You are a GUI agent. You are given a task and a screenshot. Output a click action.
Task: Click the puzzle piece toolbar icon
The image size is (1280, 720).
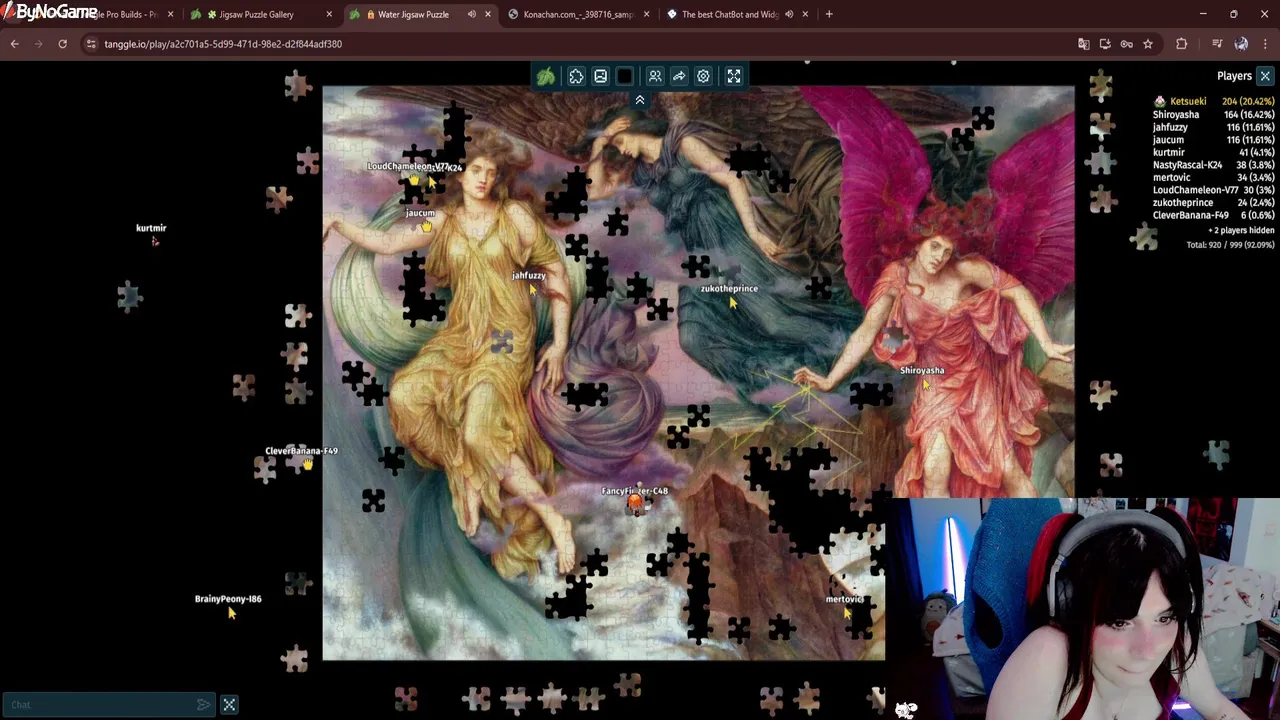point(576,77)
